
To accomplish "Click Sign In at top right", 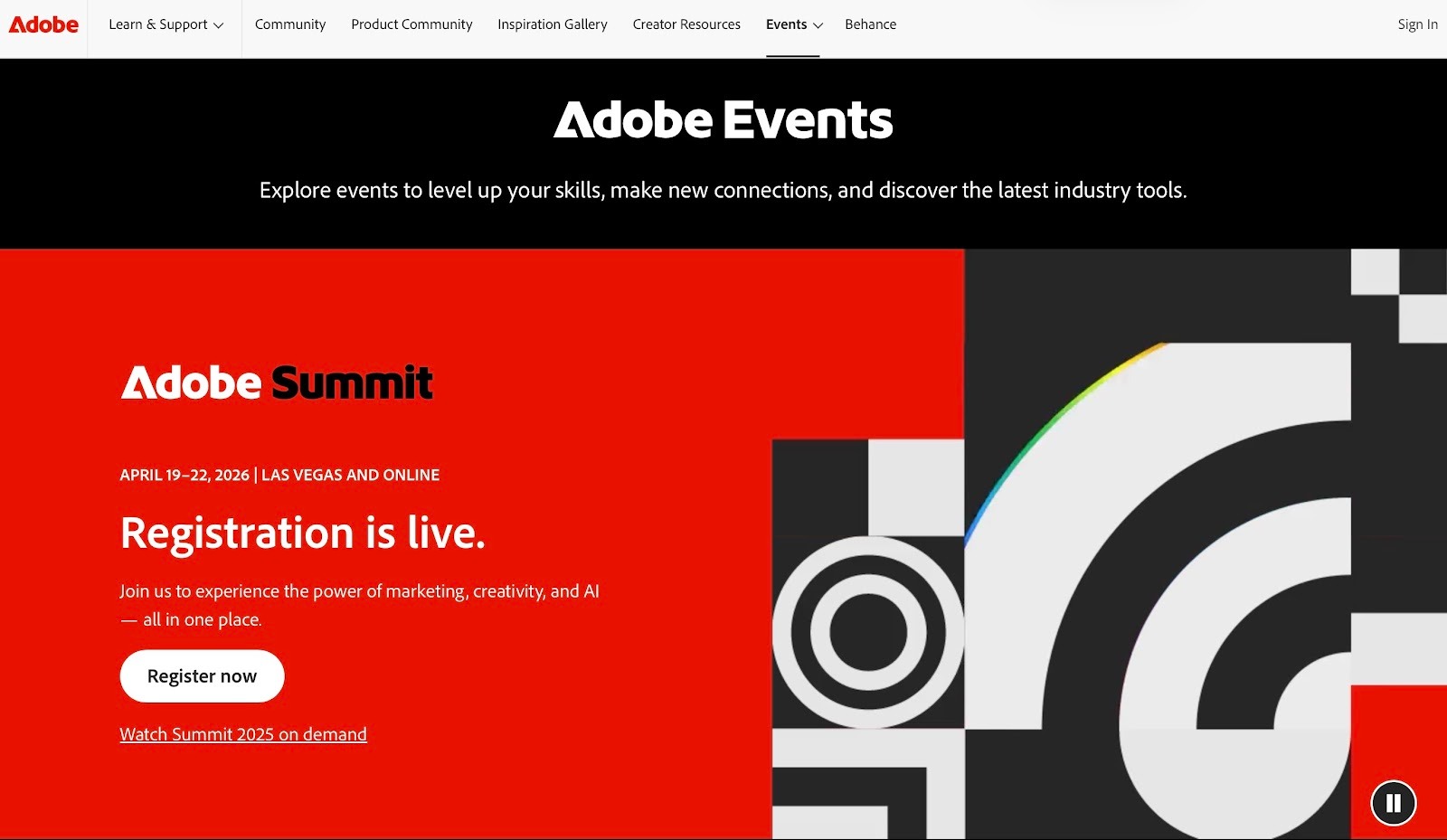I will (x=1417, y=24).
